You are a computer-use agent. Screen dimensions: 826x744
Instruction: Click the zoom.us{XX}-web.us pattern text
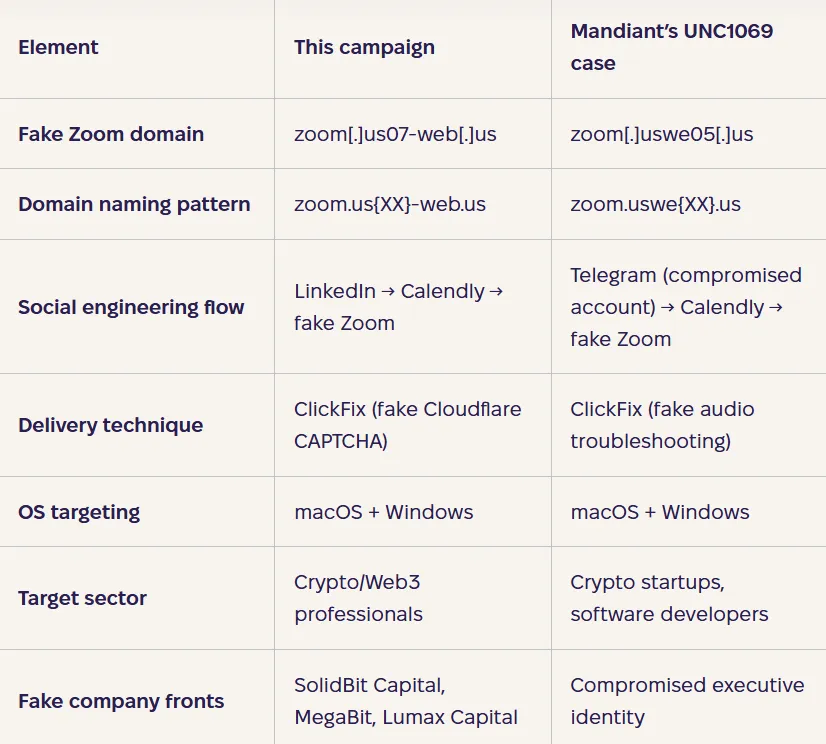pyautogui.click(x=390, y=204)
